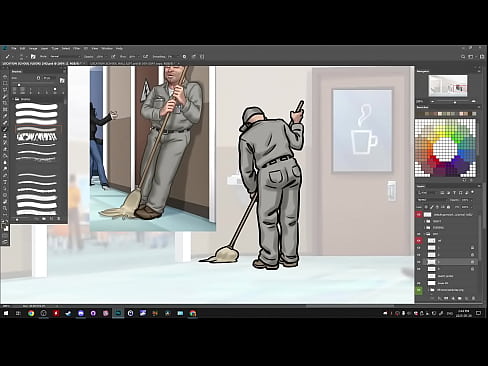488x366 pixels.
Task: Open the layer blend mode dropdown
Action: coord(432,200)
